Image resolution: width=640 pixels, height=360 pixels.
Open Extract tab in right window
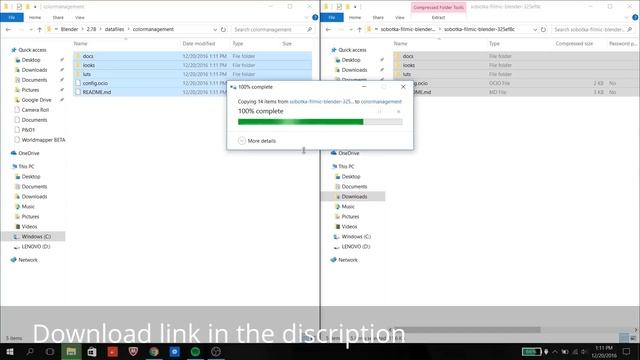tap(438, 18)
